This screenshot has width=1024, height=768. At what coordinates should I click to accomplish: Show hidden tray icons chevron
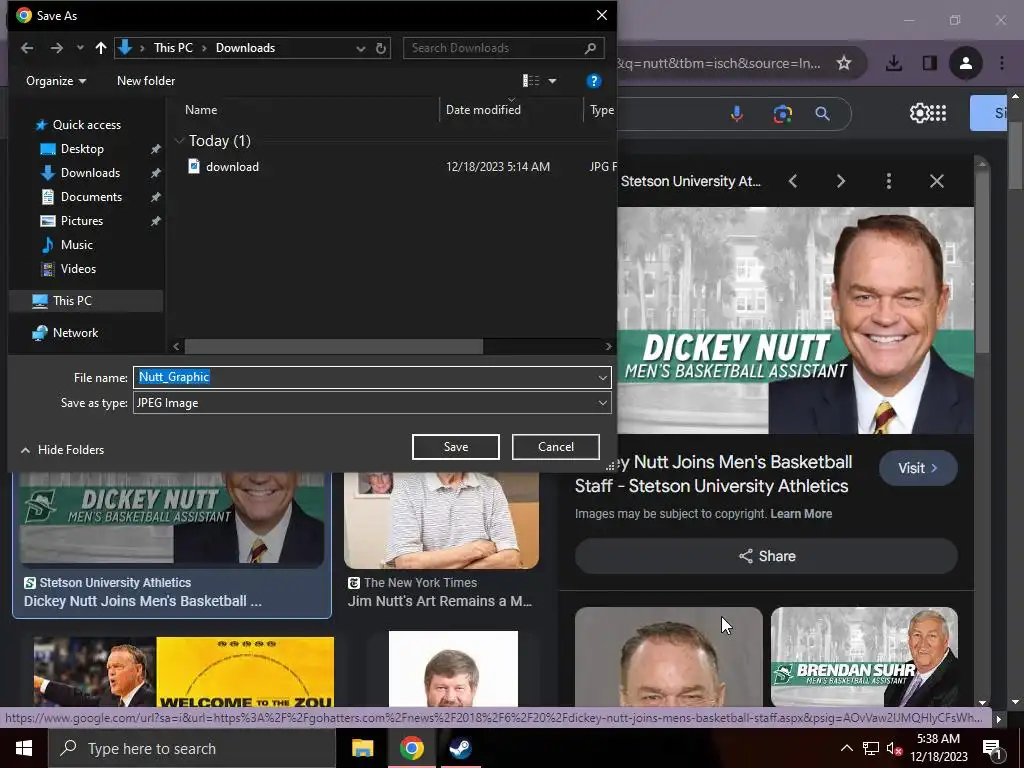[x=846, y=748]
